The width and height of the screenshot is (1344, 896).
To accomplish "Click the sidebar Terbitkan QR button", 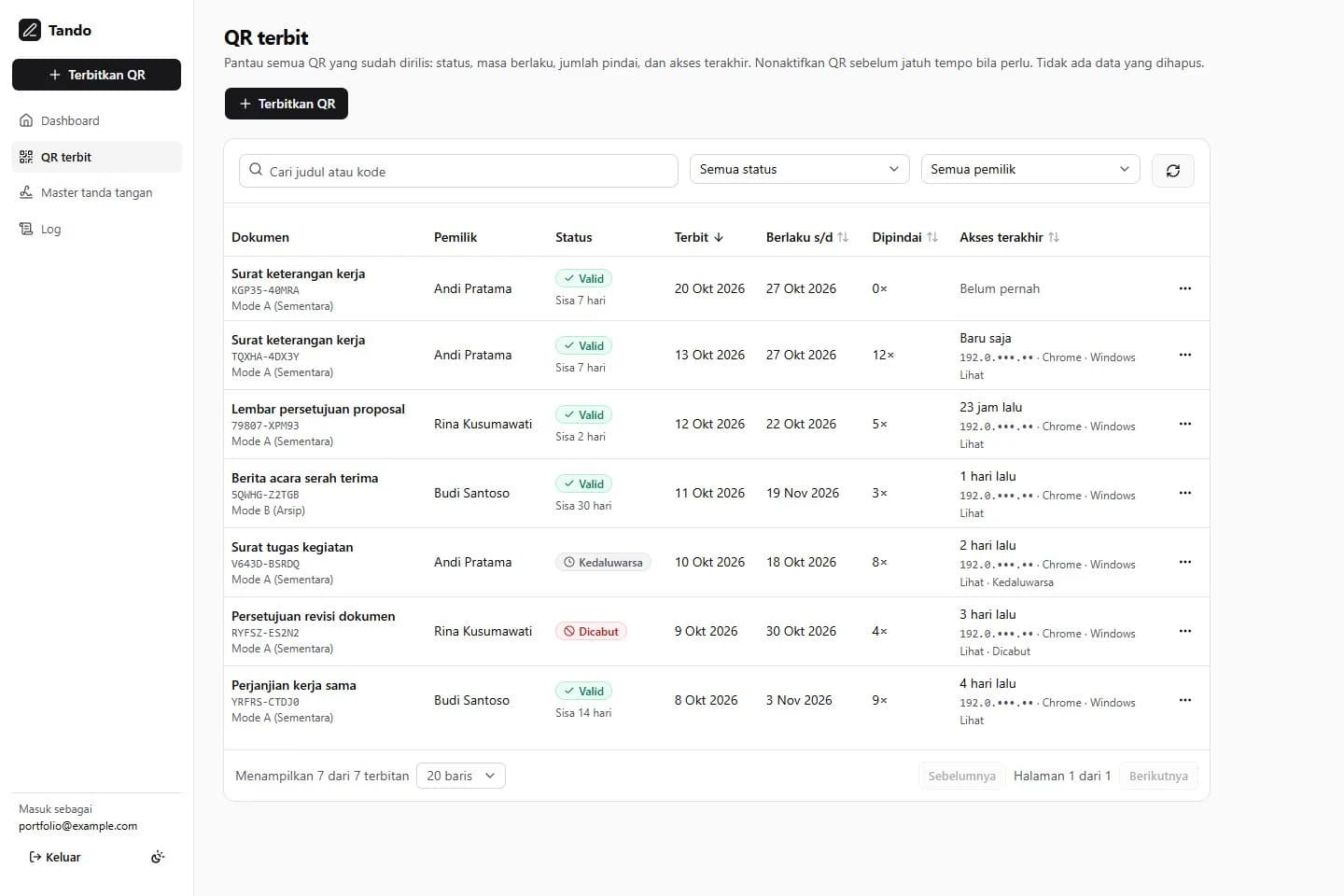I will [96, 75].
